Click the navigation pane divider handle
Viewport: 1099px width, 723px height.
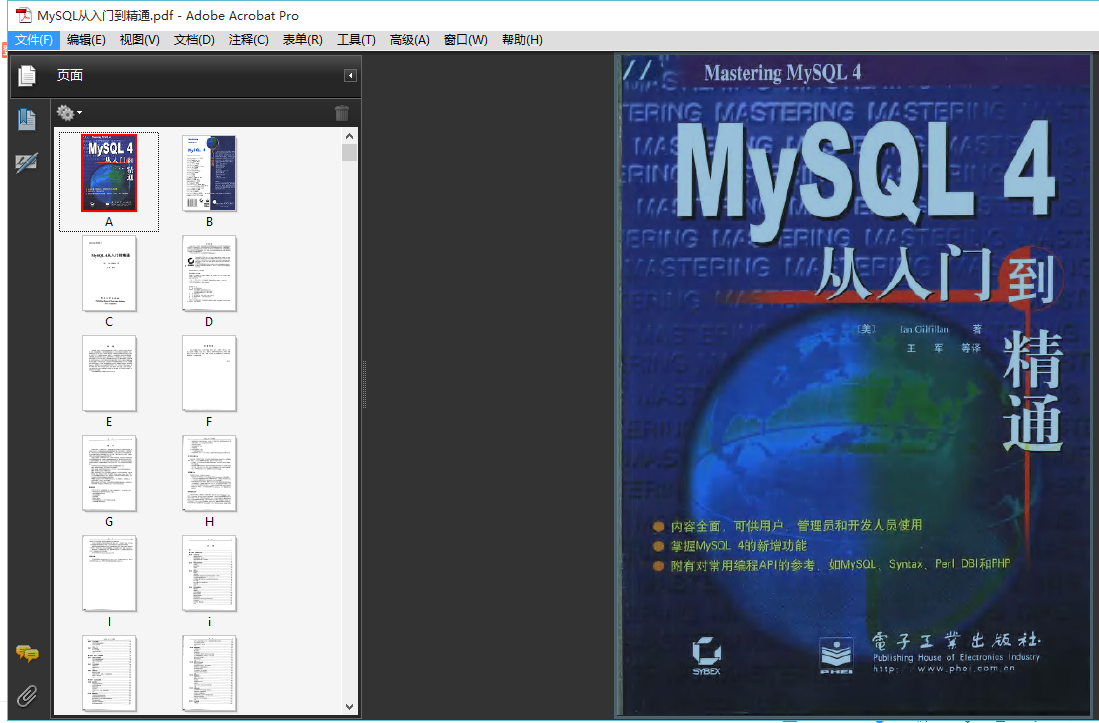click(364, 384)
